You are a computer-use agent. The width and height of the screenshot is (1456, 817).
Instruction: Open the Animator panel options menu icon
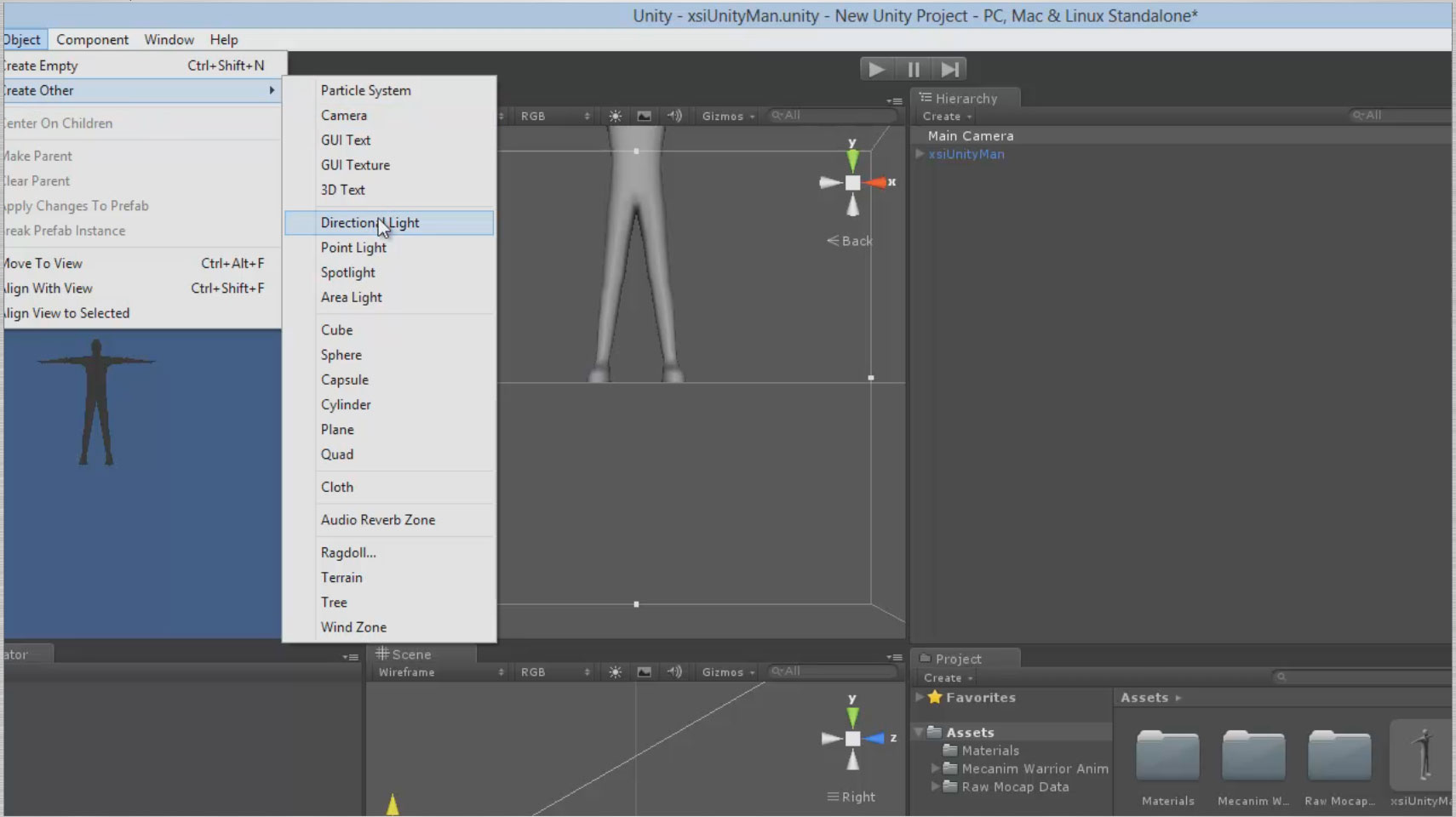coord(350,657)
